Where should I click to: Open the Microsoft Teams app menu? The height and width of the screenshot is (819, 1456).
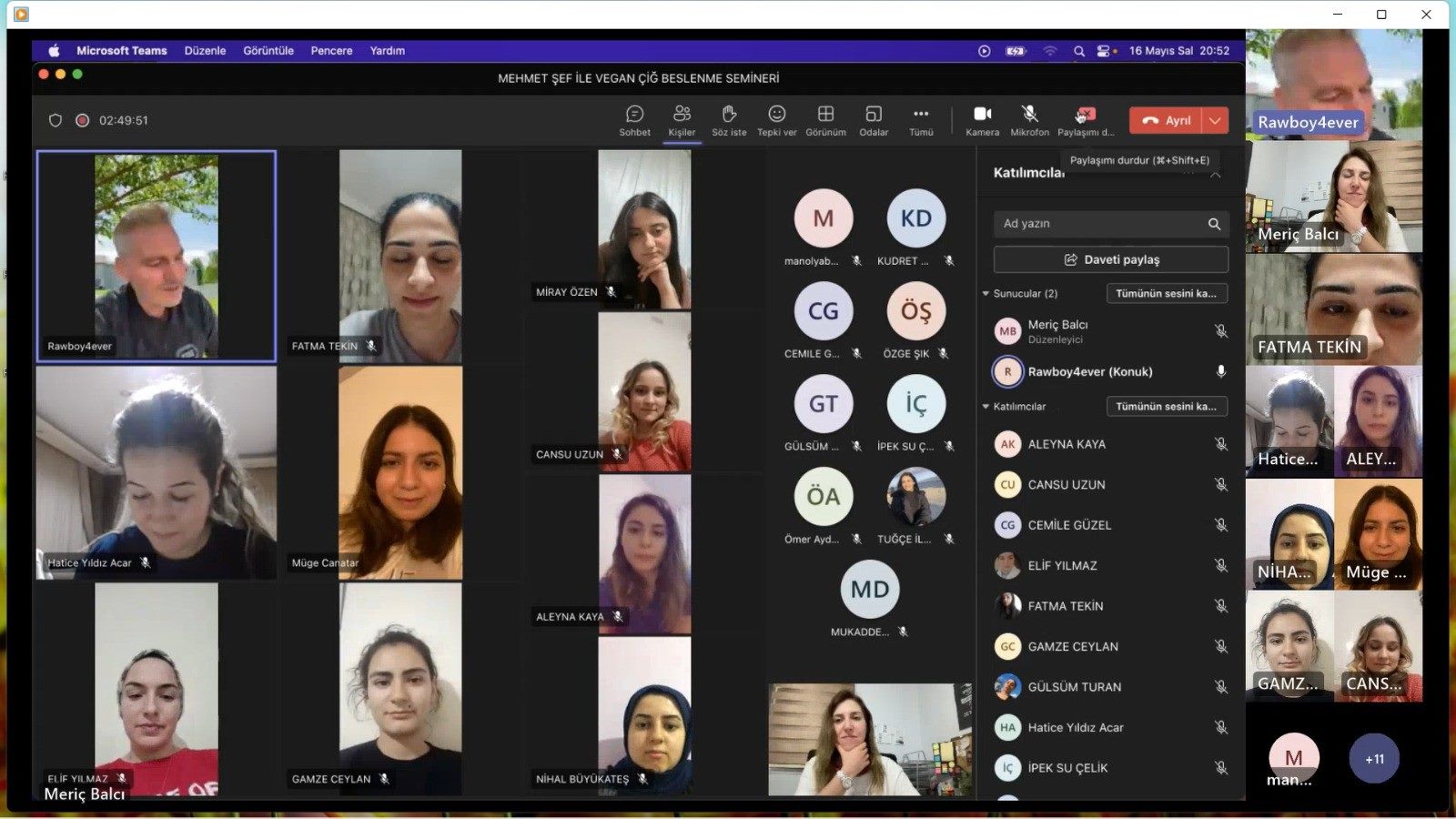pyautogui.click(x=122, y=51)
